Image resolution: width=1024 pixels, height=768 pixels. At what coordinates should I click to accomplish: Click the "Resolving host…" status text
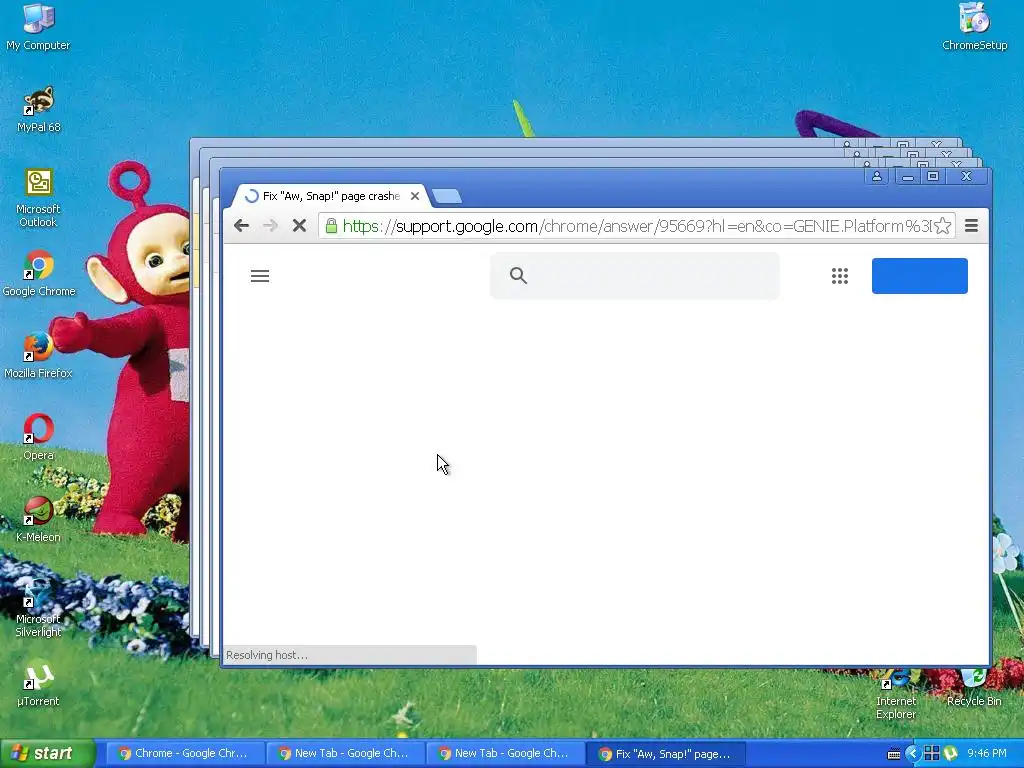[x=266, y=655]
